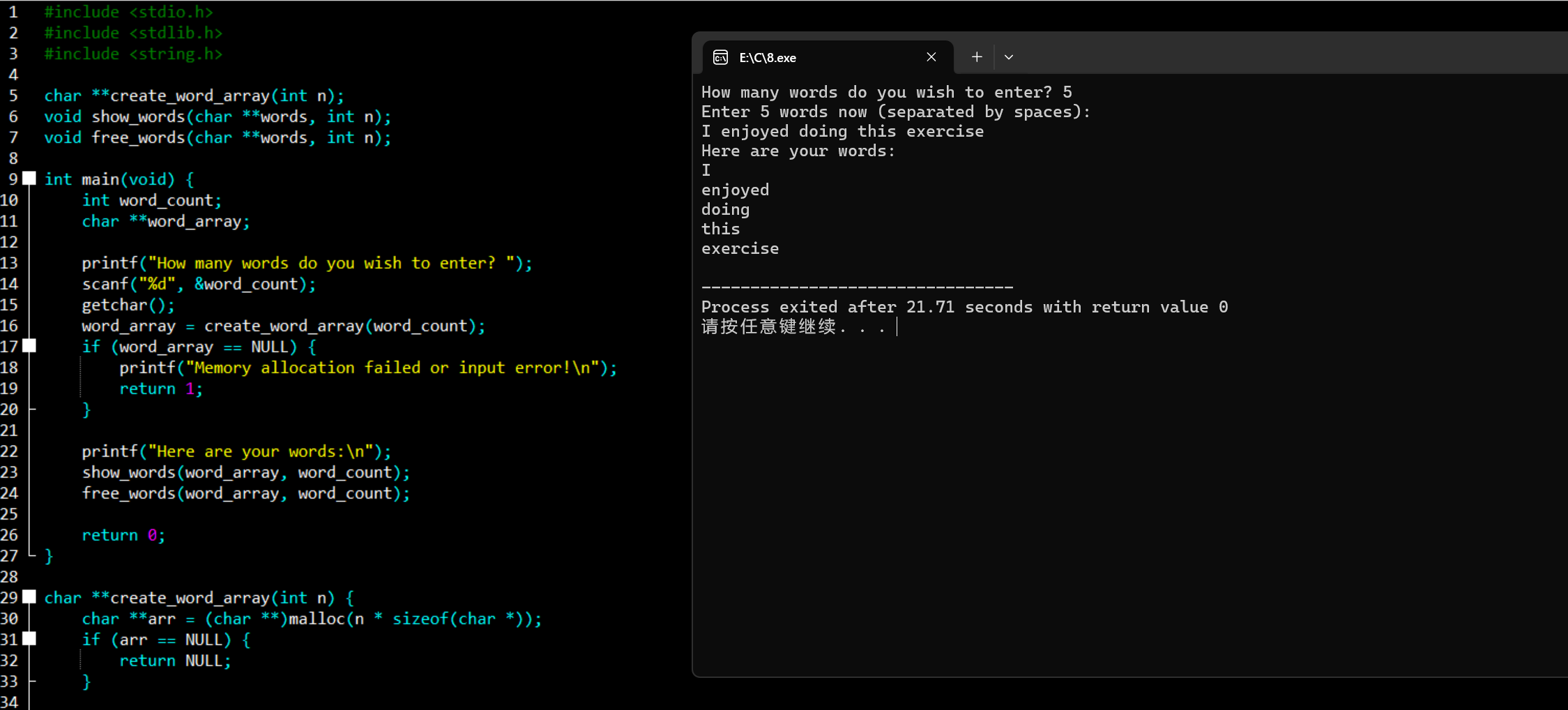This screenshot has height=710, width=1568.
Task: Click the return 0 statement
Action: coord(123,535)
